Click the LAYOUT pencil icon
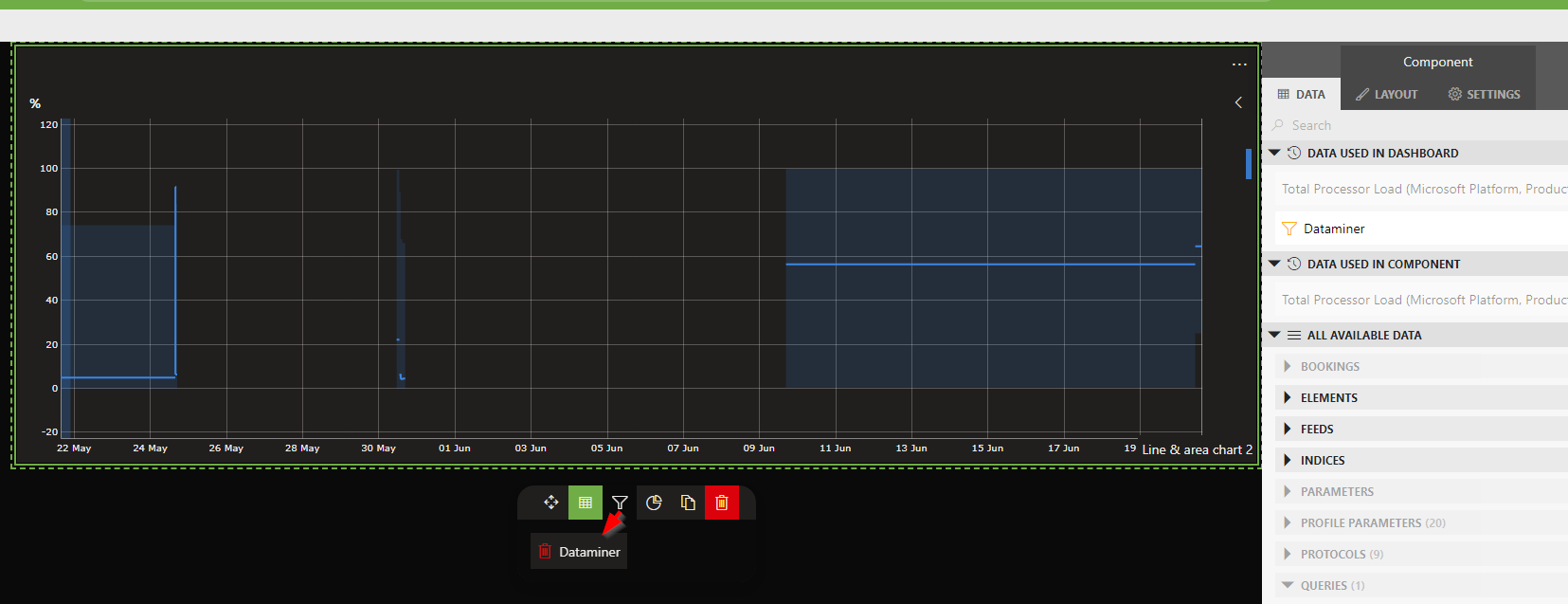The width and height of the screenshot is (1568, 604). [1362, 94]
